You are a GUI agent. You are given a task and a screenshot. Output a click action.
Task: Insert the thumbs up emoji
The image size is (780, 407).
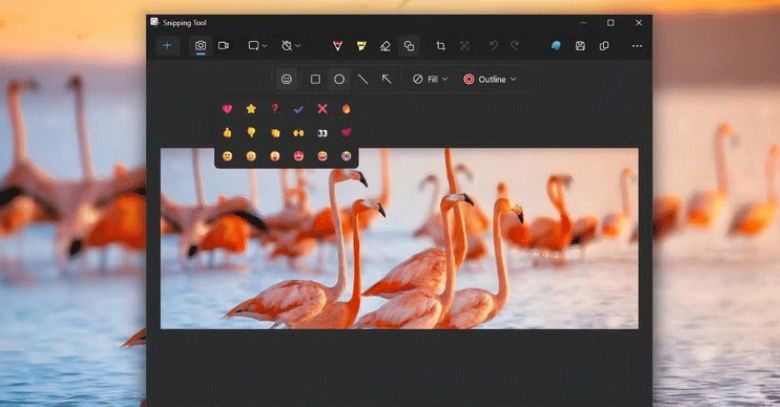[x=227, y=132]
